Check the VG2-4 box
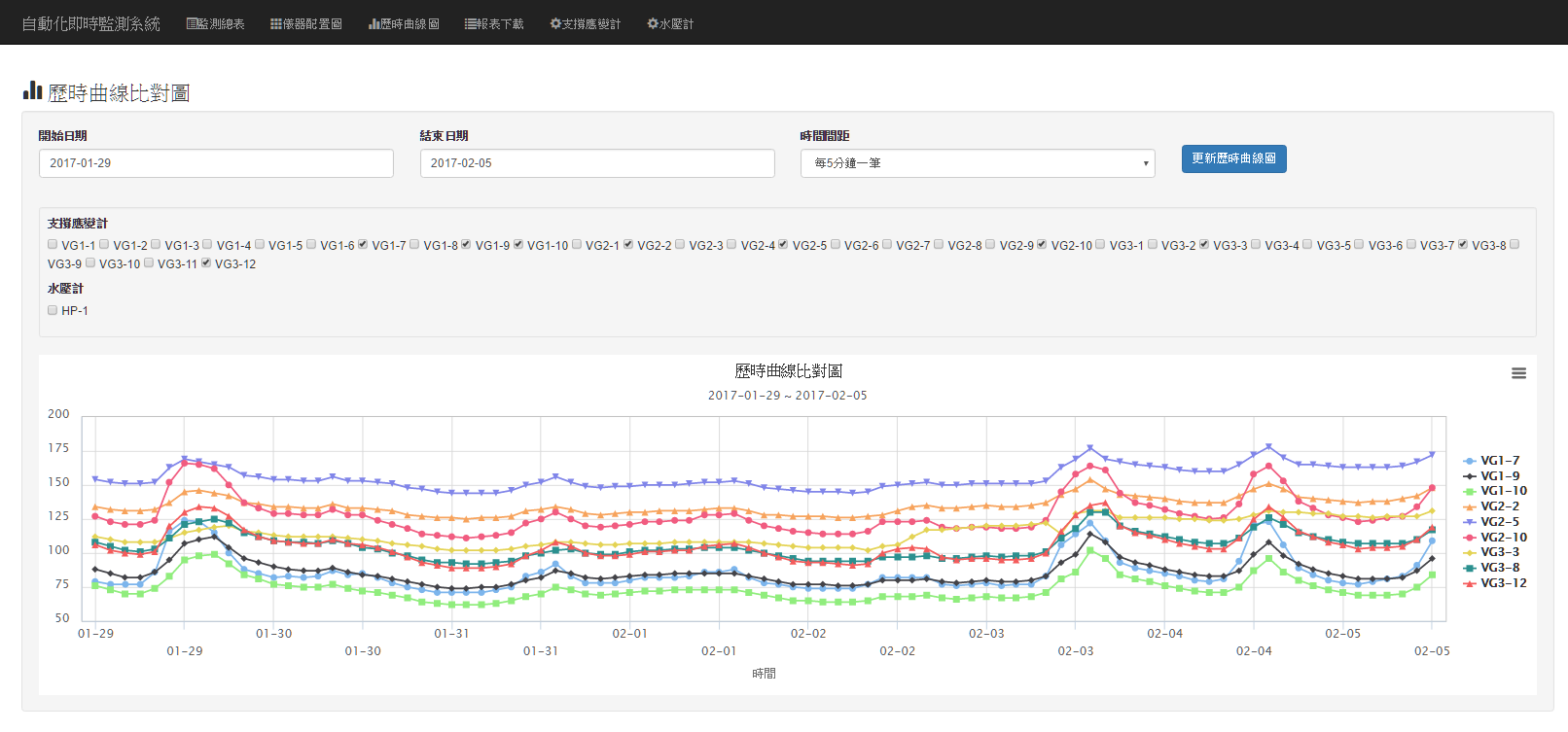 (731, 245)
